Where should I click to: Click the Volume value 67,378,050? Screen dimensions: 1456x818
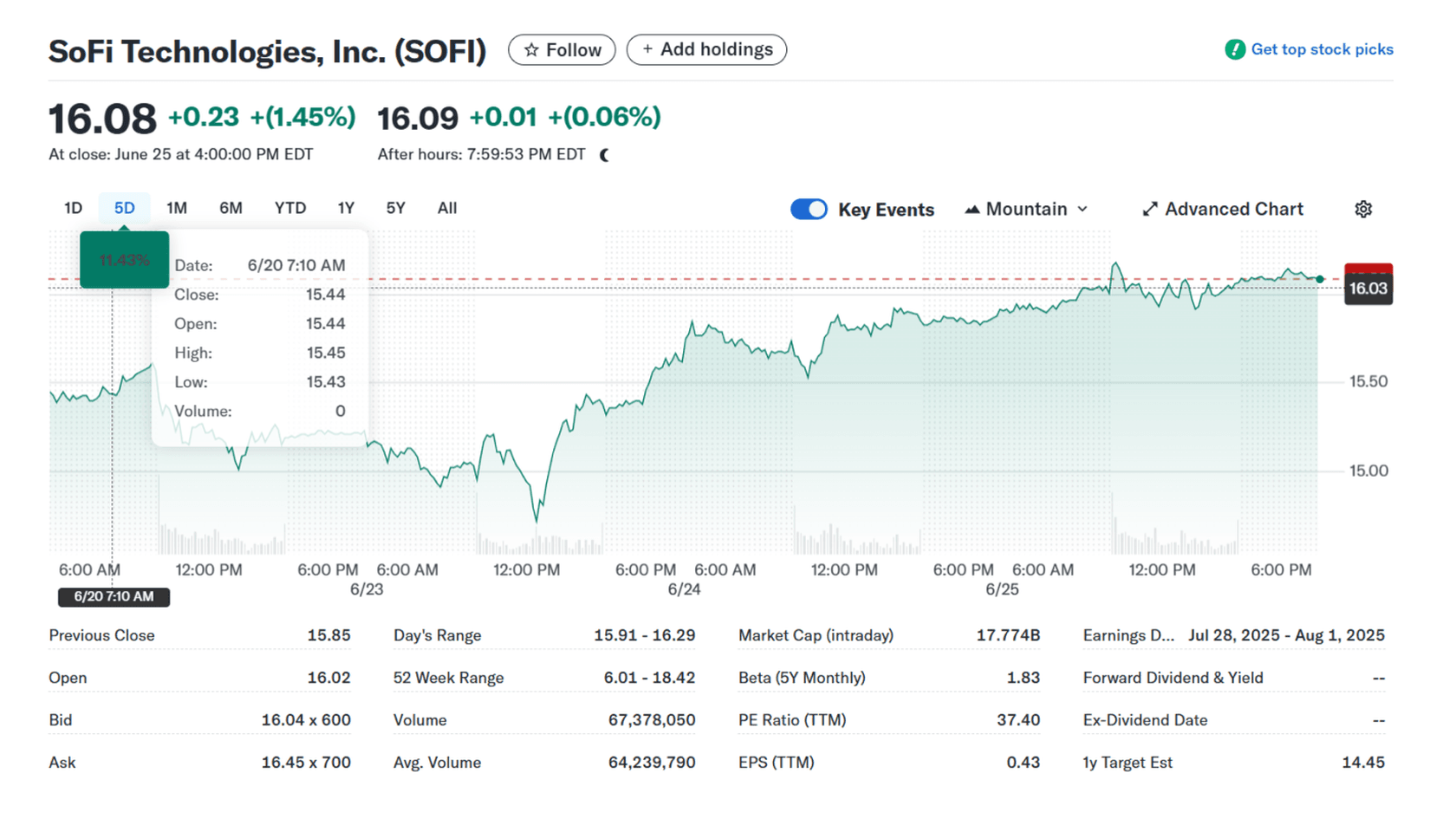(652, 720)
